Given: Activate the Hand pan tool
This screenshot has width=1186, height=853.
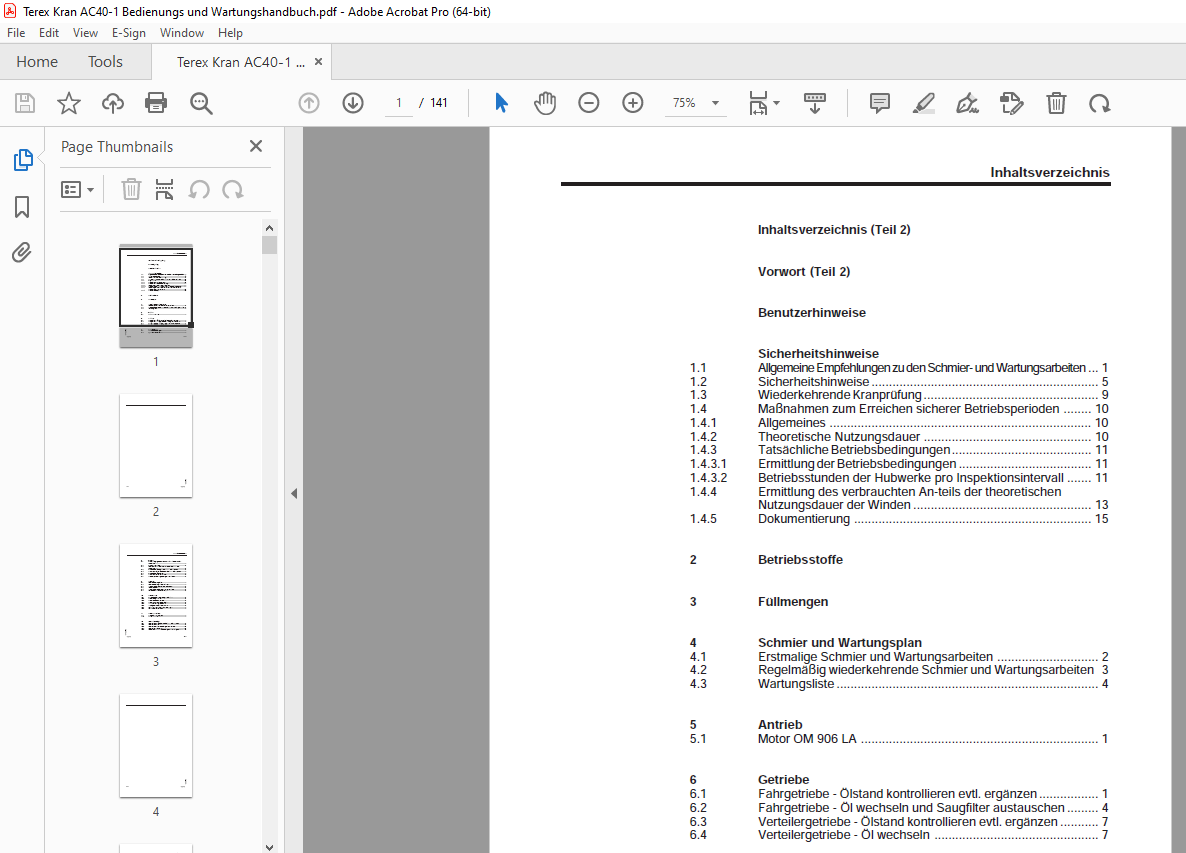Looking at the screenshot, I should coord(545,103).
